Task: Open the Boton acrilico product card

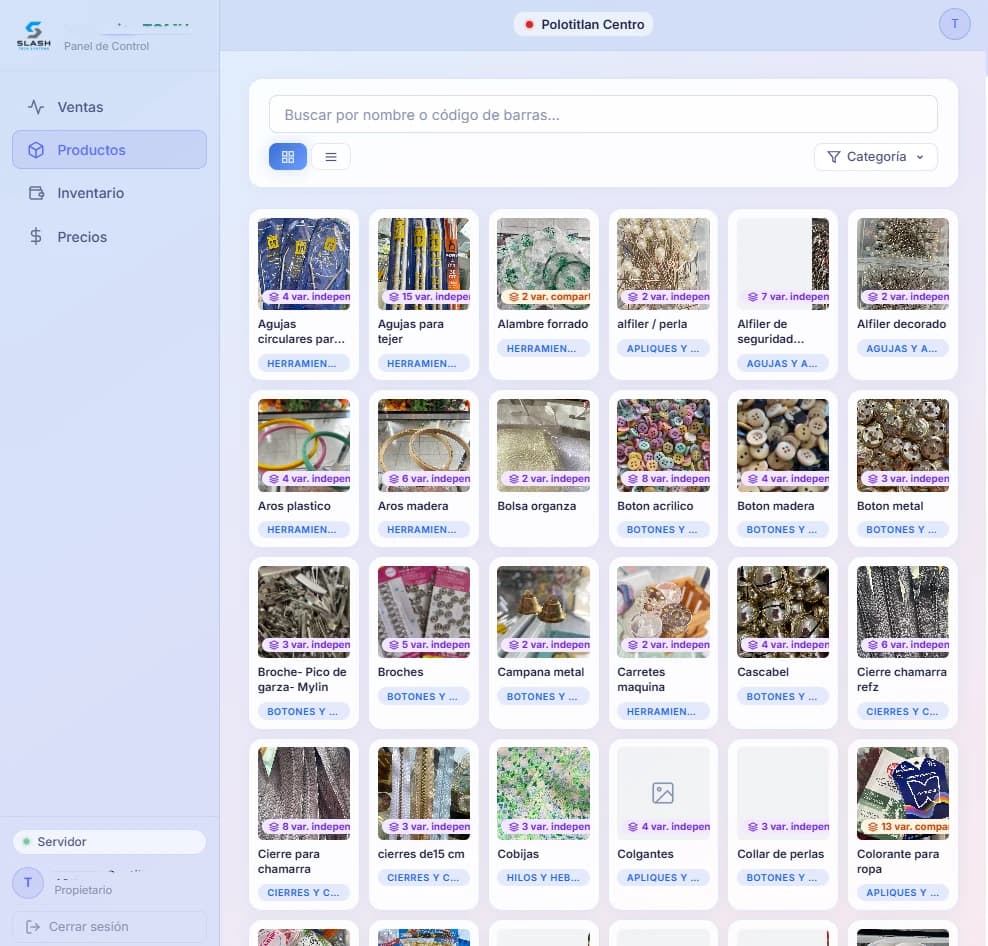Action: tap(663, 468)
